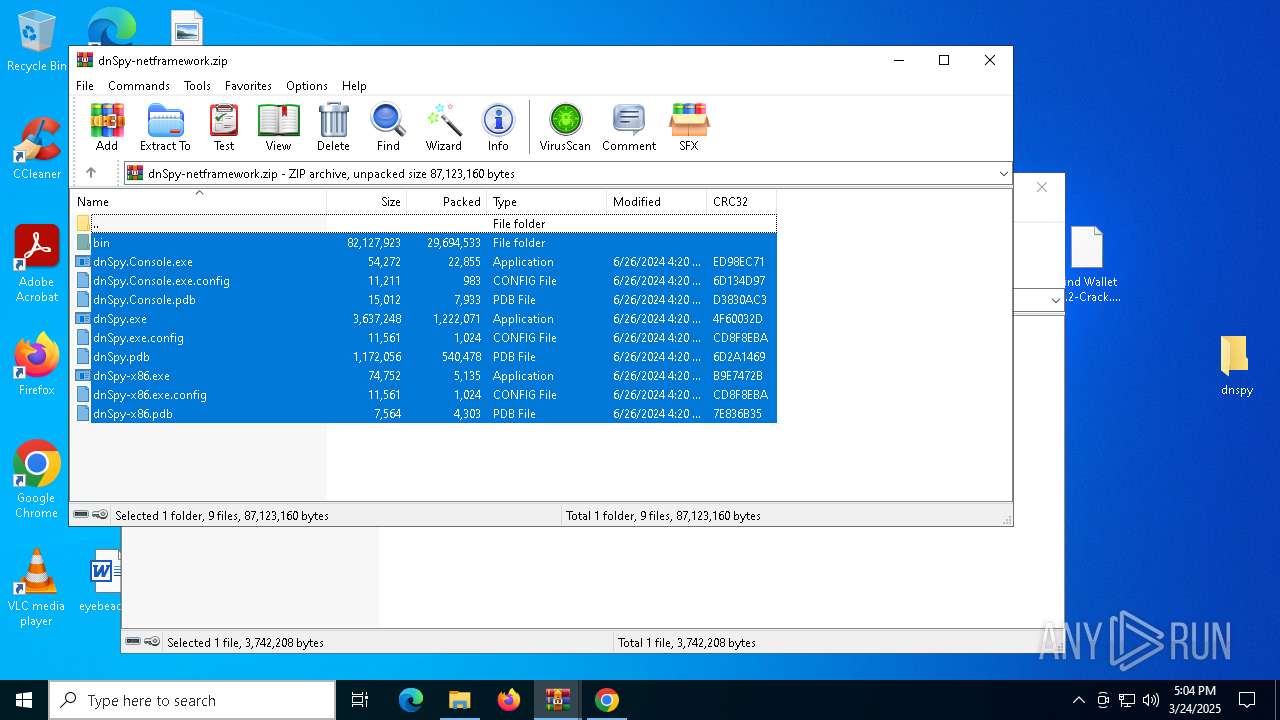This screenshot has height=720, width=1280.
Task: Select dnSpy-x86.exe file
Action: [424, 376]
